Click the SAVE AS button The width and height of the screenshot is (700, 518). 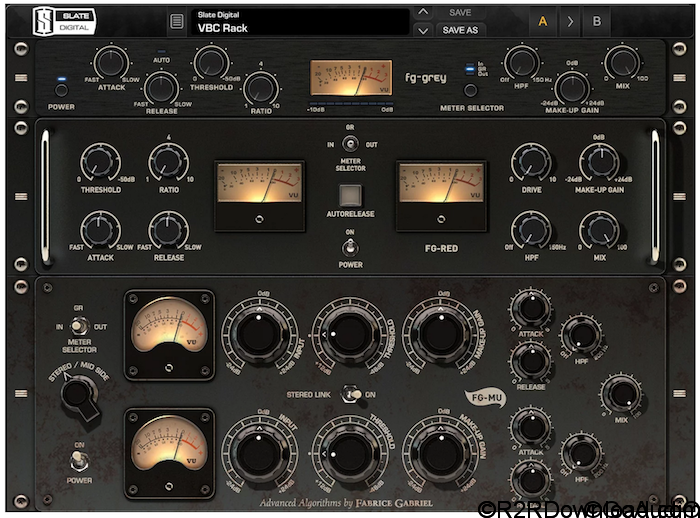[460, 30]
